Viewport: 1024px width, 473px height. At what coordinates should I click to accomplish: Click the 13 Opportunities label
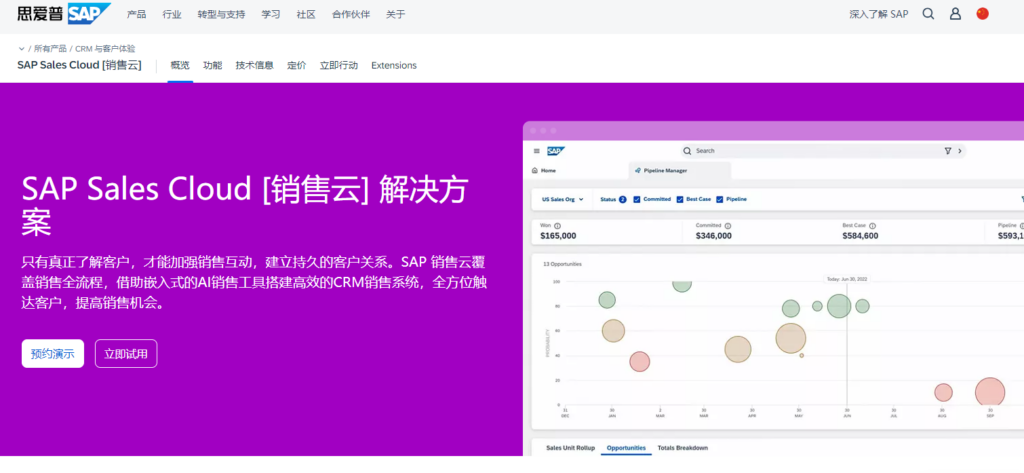click(x=562, y=265)
